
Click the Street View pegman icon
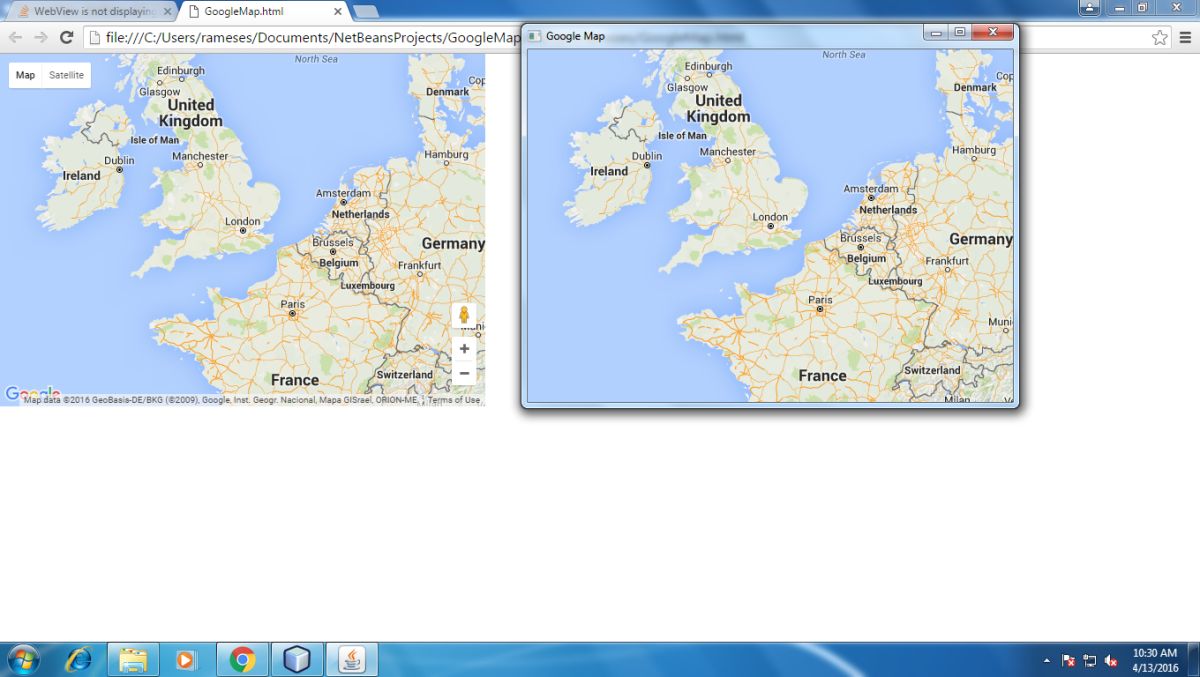coord(464,316)
